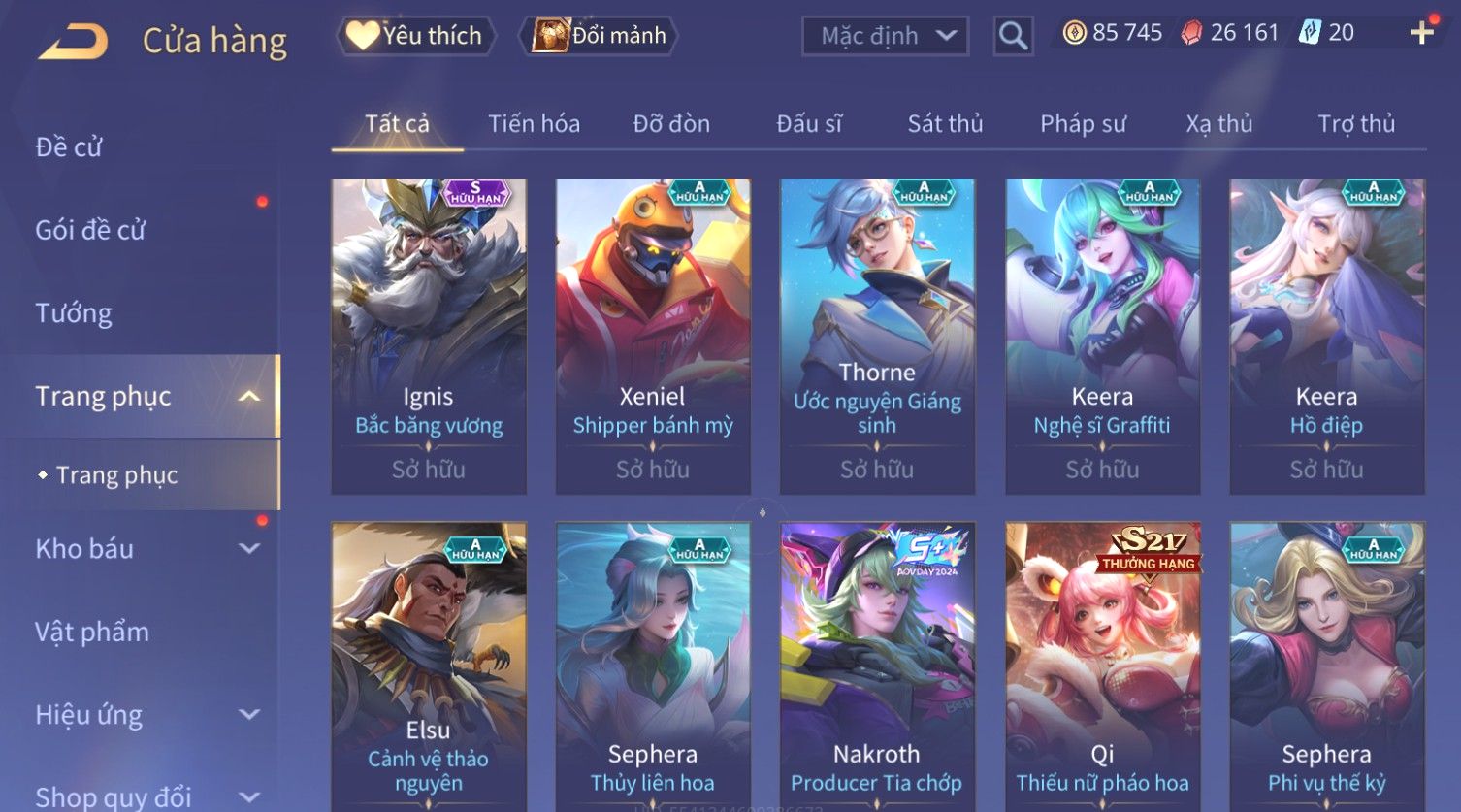The image size is (1461, 812).
Task: Open the Tướng sidebar menu item
Action: [x=74, y=313]
